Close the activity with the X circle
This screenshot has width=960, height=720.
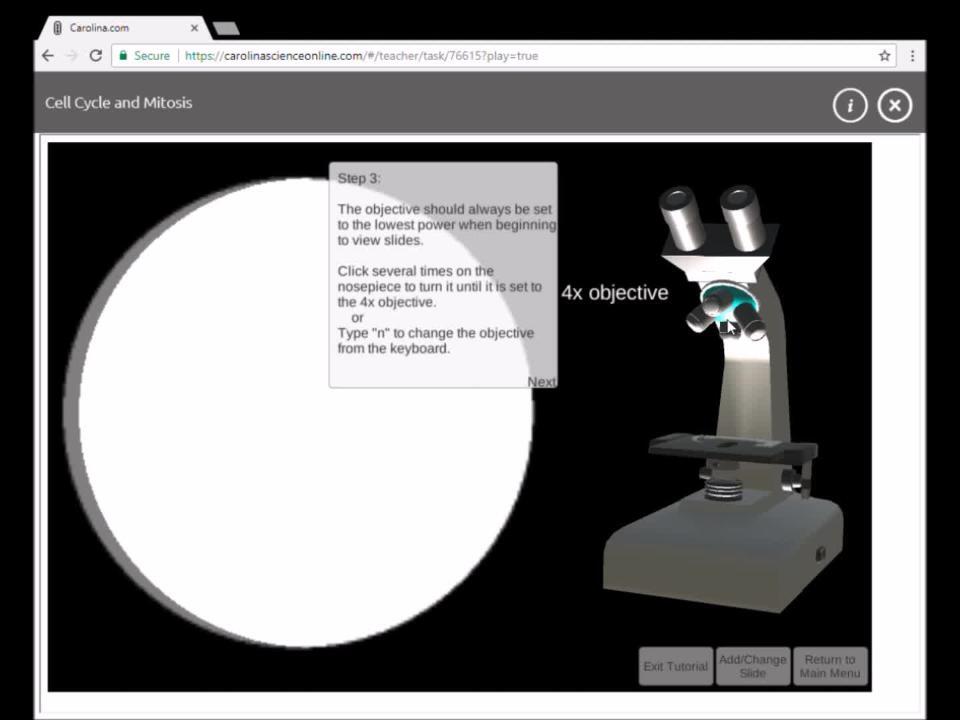894,105
